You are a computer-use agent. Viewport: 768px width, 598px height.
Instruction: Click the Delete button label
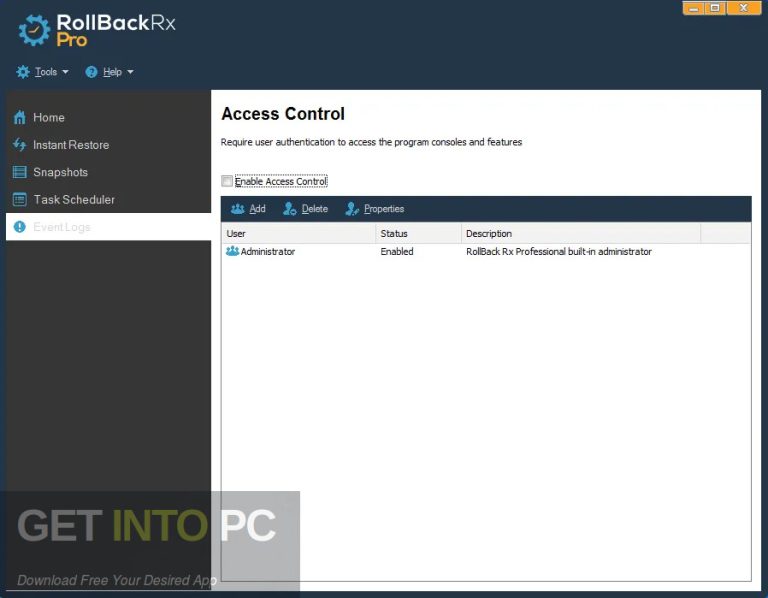pyautogui.click(x=314, y=209)
